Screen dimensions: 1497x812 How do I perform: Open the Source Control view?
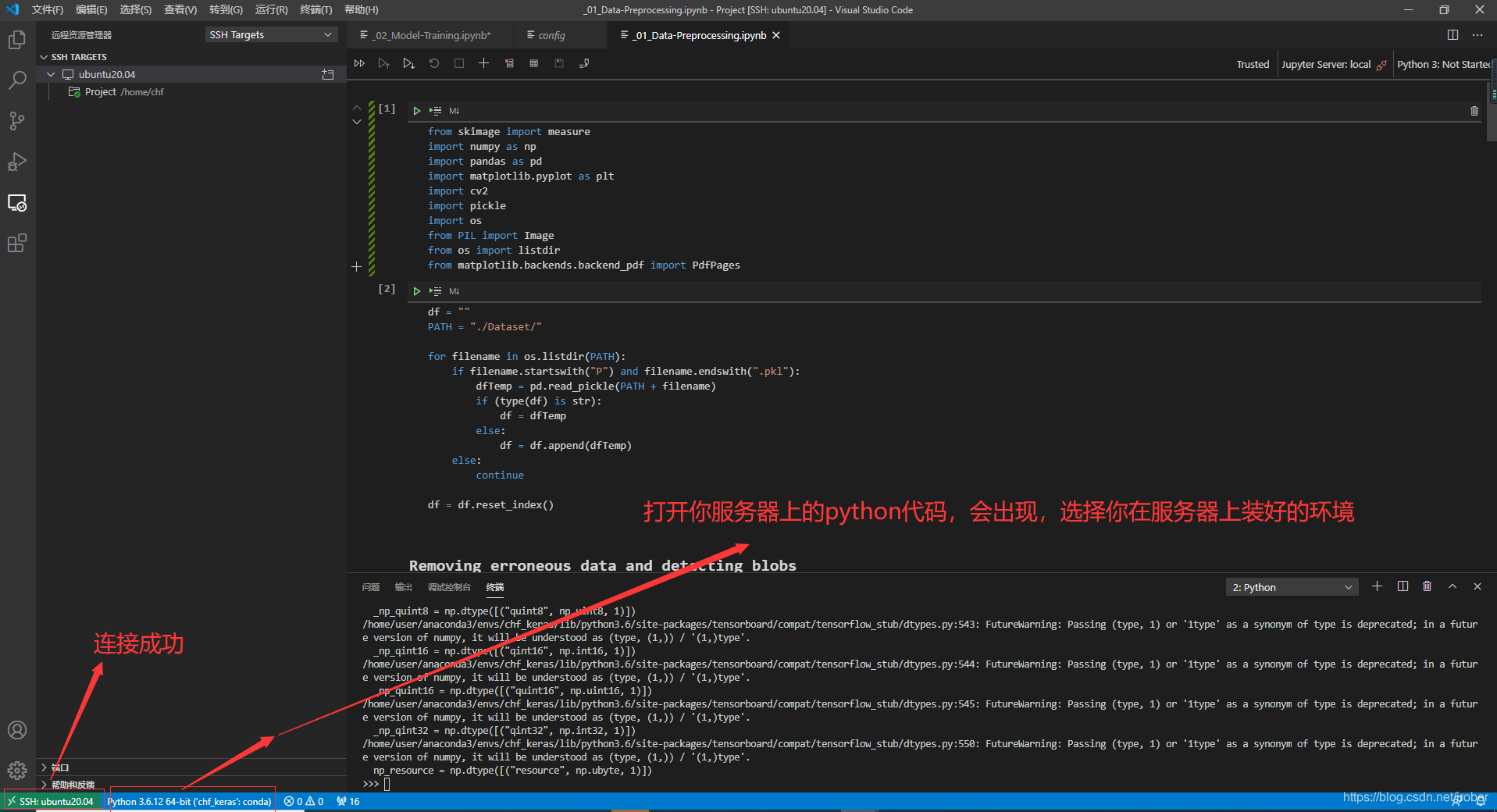(16, 121)
